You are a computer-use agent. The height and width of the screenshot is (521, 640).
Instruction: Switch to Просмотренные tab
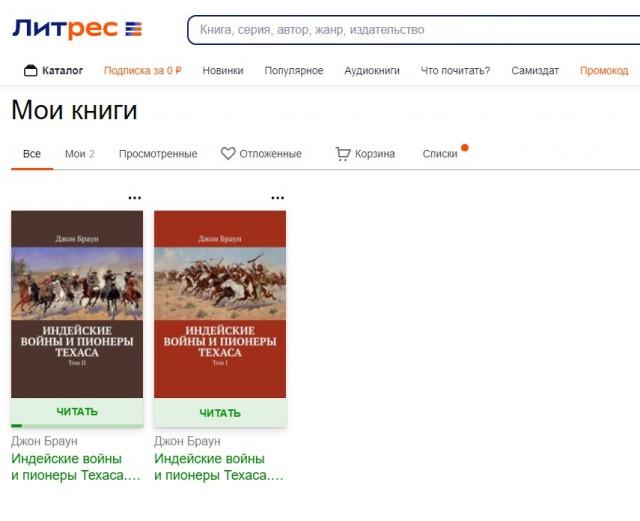pyautogui.click(x=158, y=154)
